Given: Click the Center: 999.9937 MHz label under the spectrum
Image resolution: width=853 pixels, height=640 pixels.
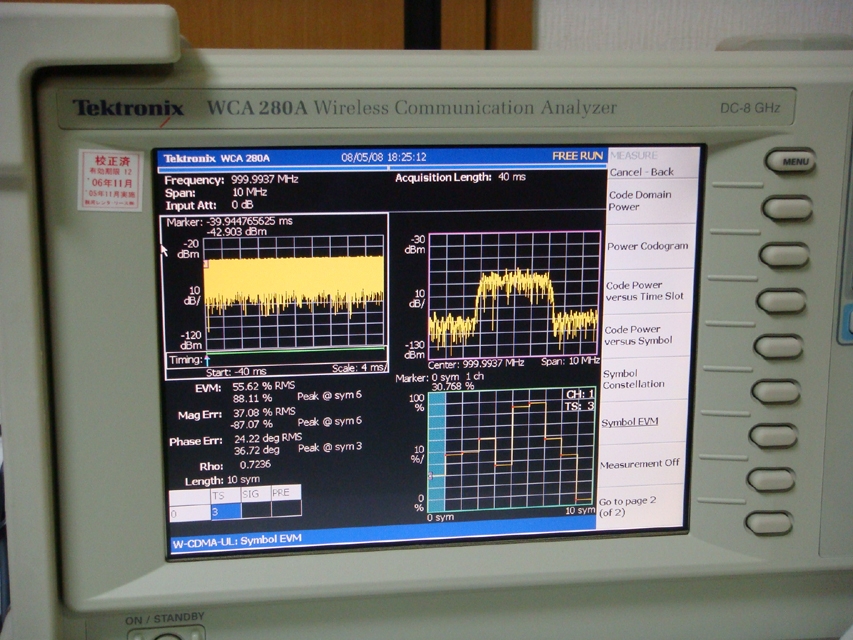Looking at the screenshot, I should [475, 364].
